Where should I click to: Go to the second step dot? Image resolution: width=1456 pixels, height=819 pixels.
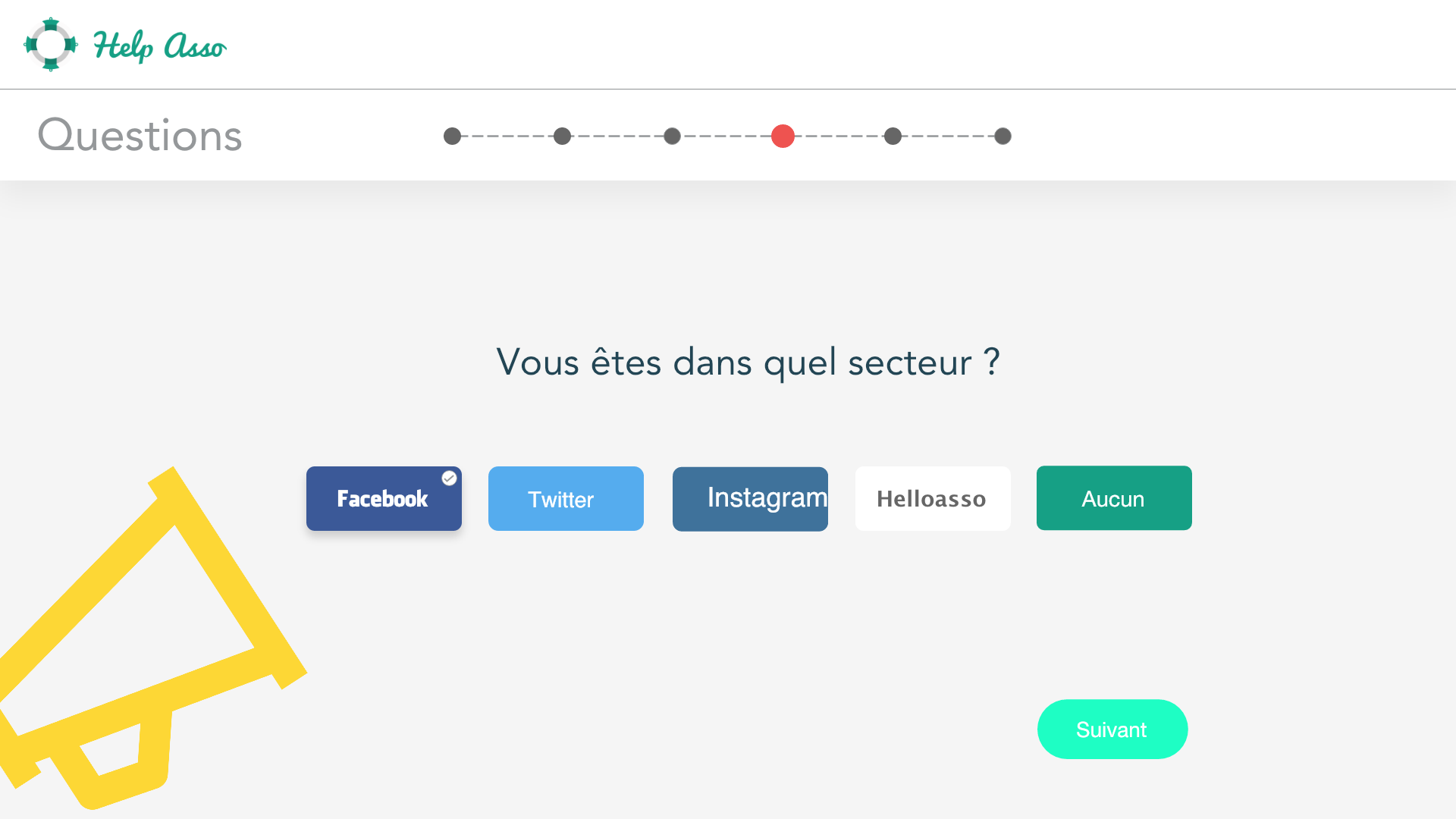(x=562, y=136)
